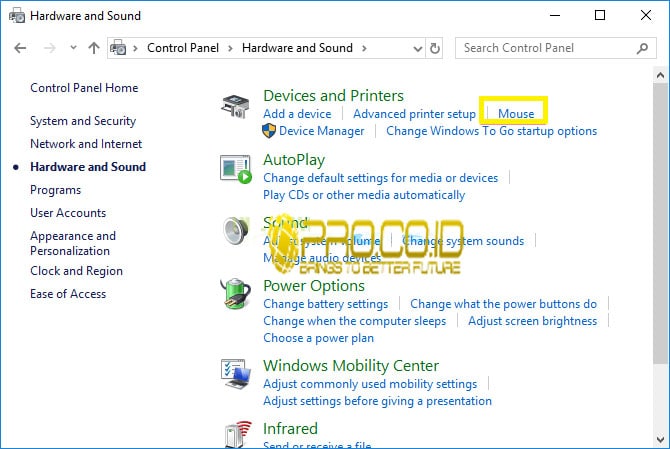Open Change what the power buttons do
This screenshot has width=670, height=449.
point(503,304)
